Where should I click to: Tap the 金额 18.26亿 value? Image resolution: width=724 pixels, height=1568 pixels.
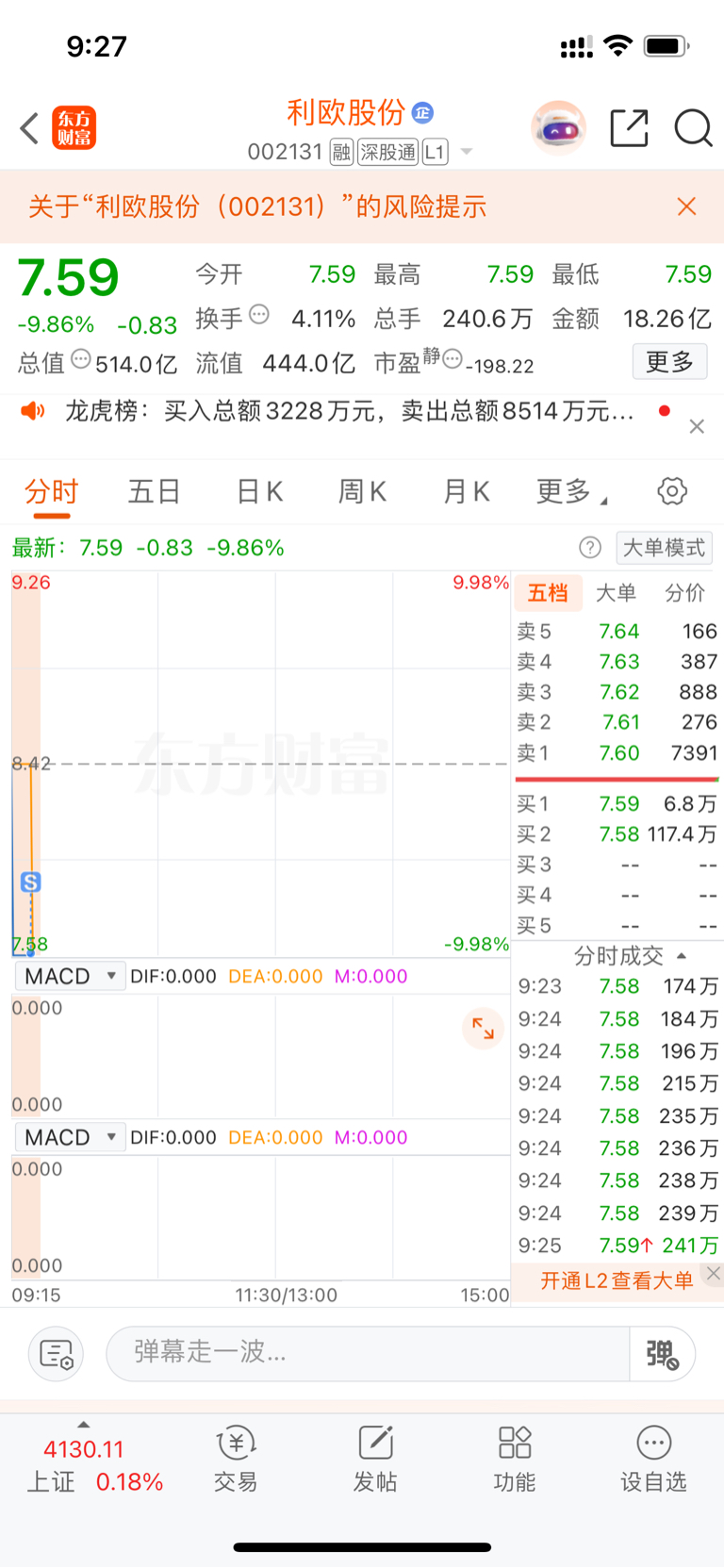[667, 319]
